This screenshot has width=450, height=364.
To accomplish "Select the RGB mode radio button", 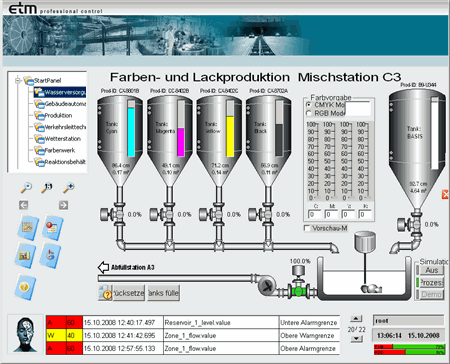I will point(309,113).
